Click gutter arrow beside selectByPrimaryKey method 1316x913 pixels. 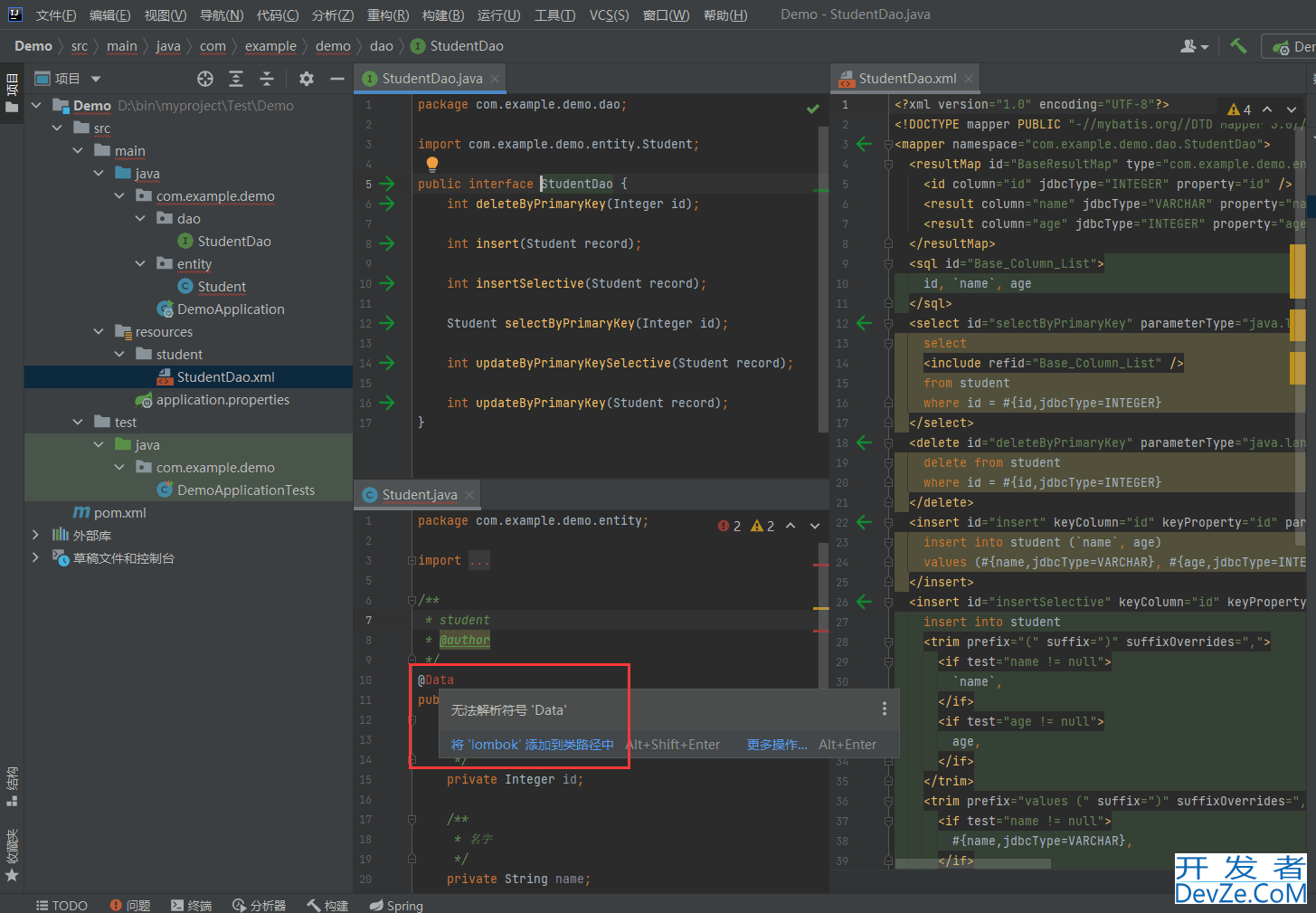pos(387,323)
